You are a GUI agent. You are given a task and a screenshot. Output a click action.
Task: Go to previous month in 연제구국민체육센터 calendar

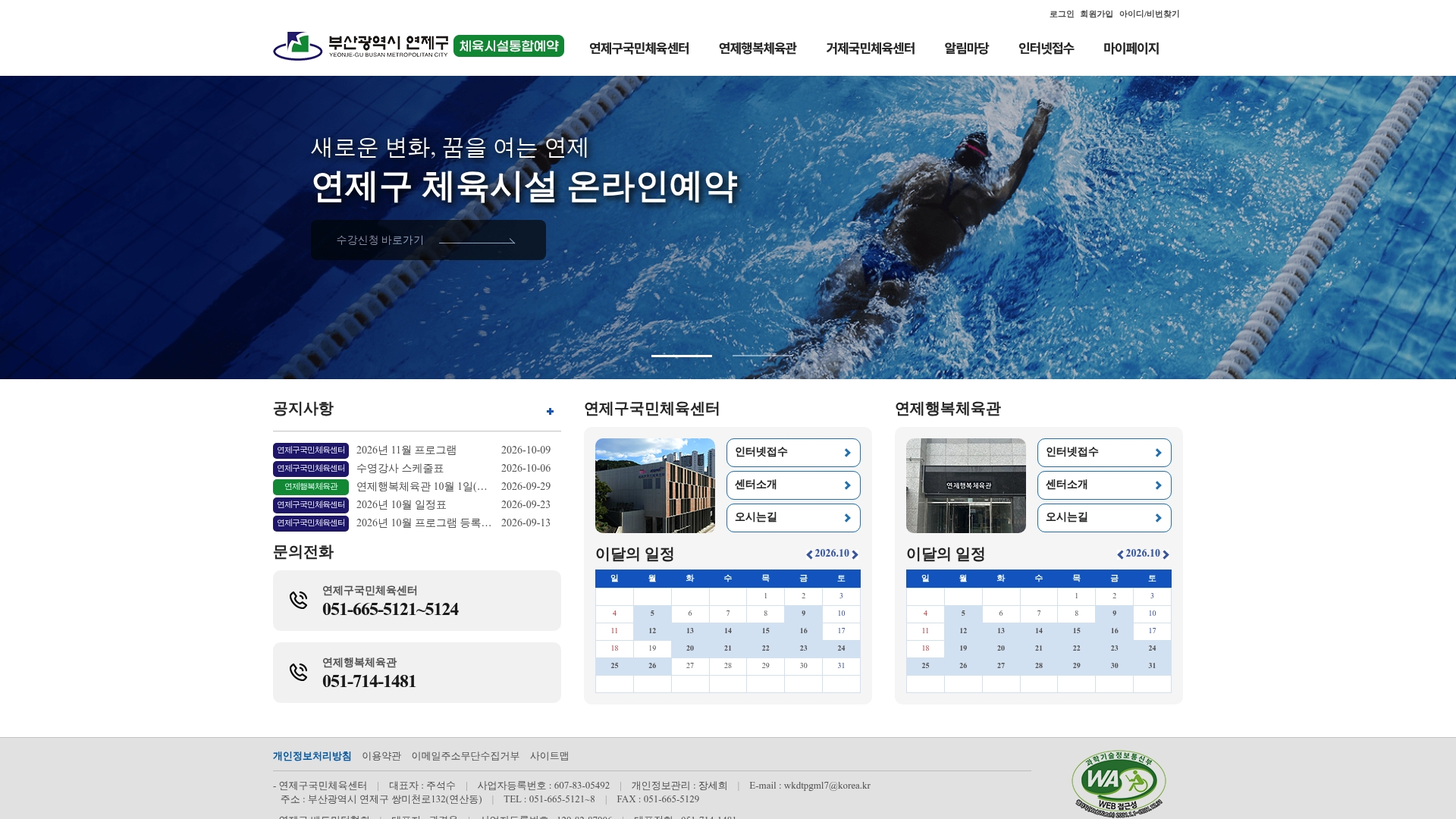pos(809,554)
